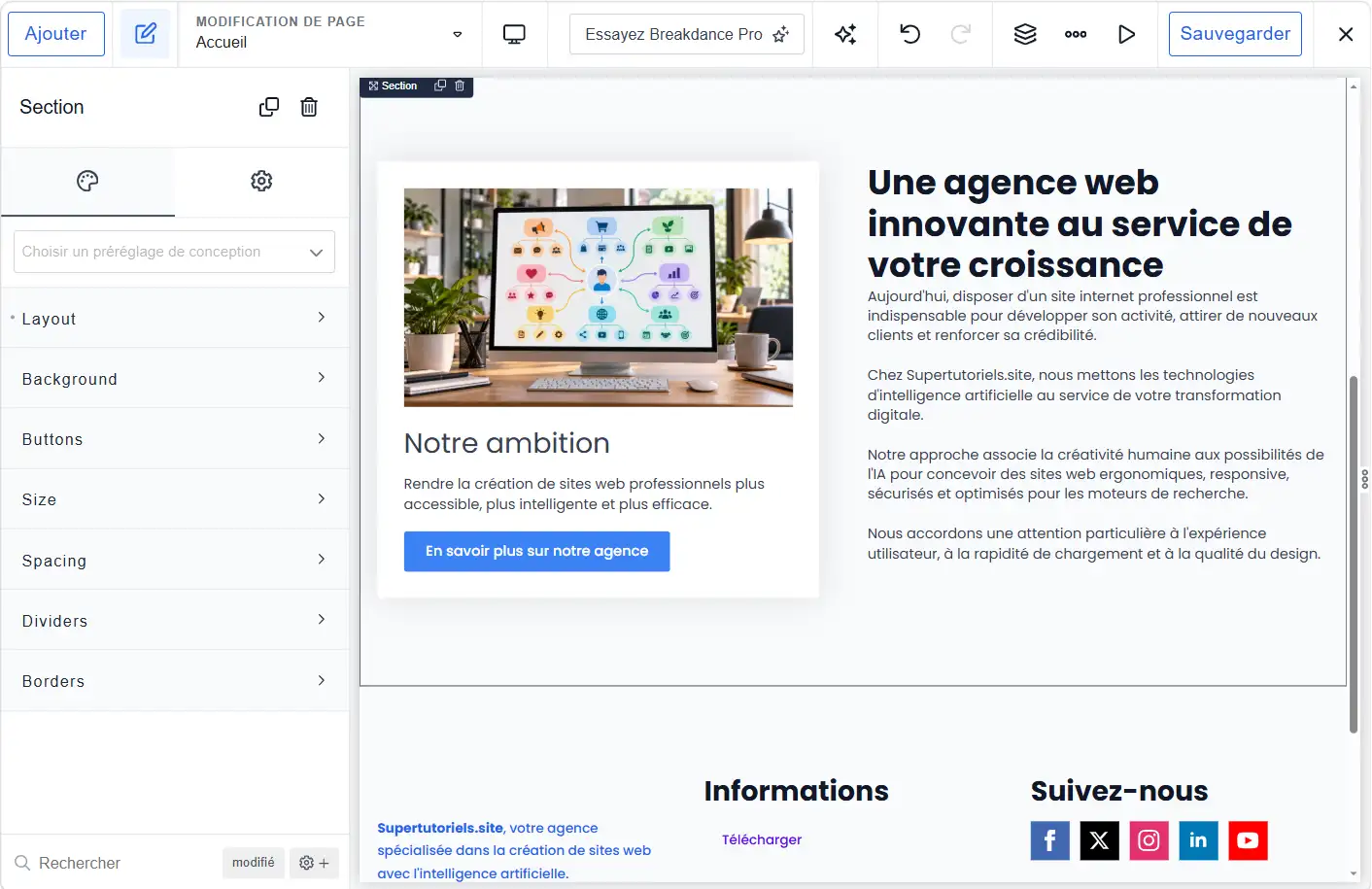The image size is (1372, 889).
Task: Click the YouTube social icon
Action: click(1248, 840)
